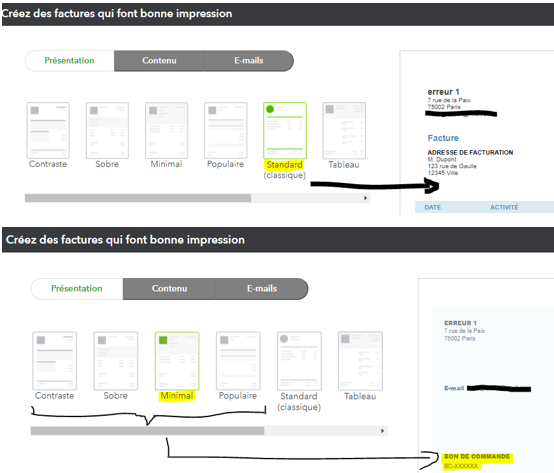
Task: Open the Contenu tab in the top panel
Action: (x=159, y=61)
